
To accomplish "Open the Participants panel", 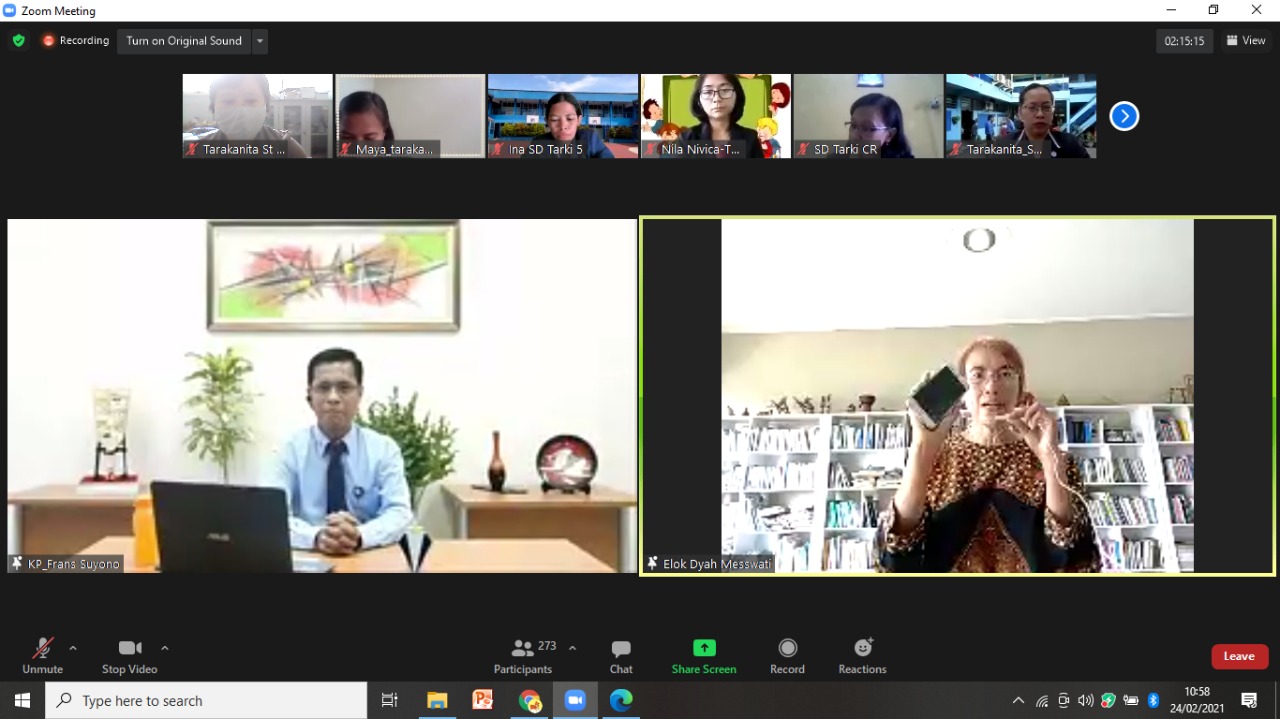I will click(523, 656).
